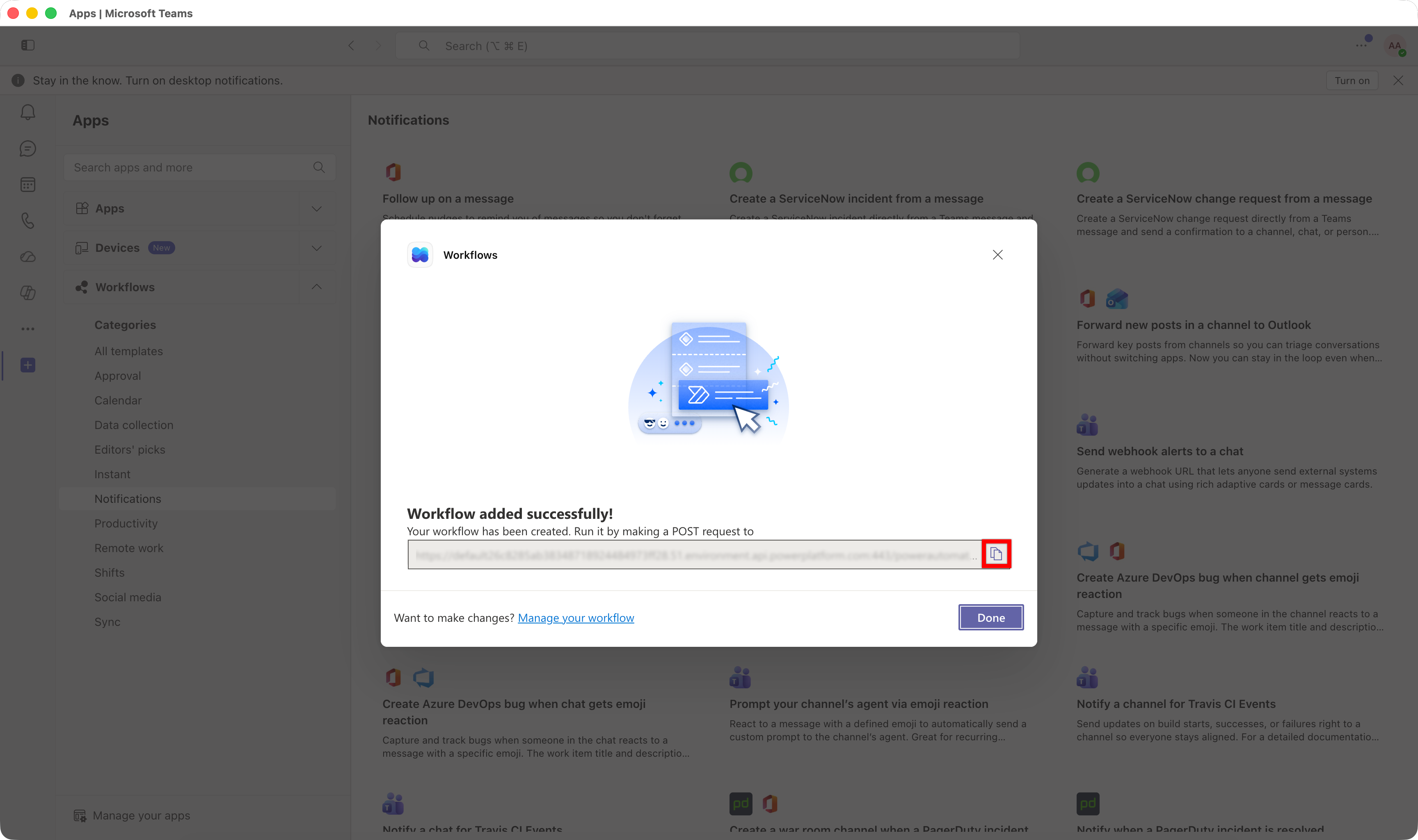
Task: Choose Shifts category
Action: pyautogui.click(x=109, y=573)
